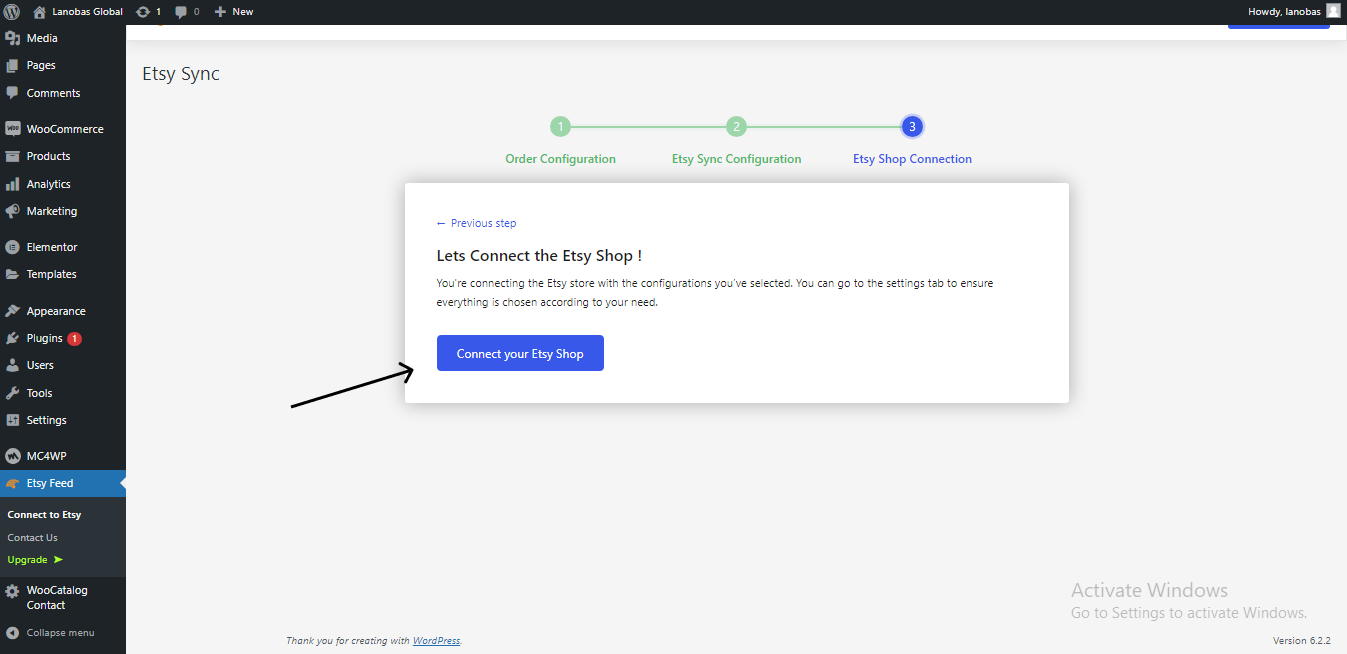Click the Plugins update count badge

coord(75,339)
